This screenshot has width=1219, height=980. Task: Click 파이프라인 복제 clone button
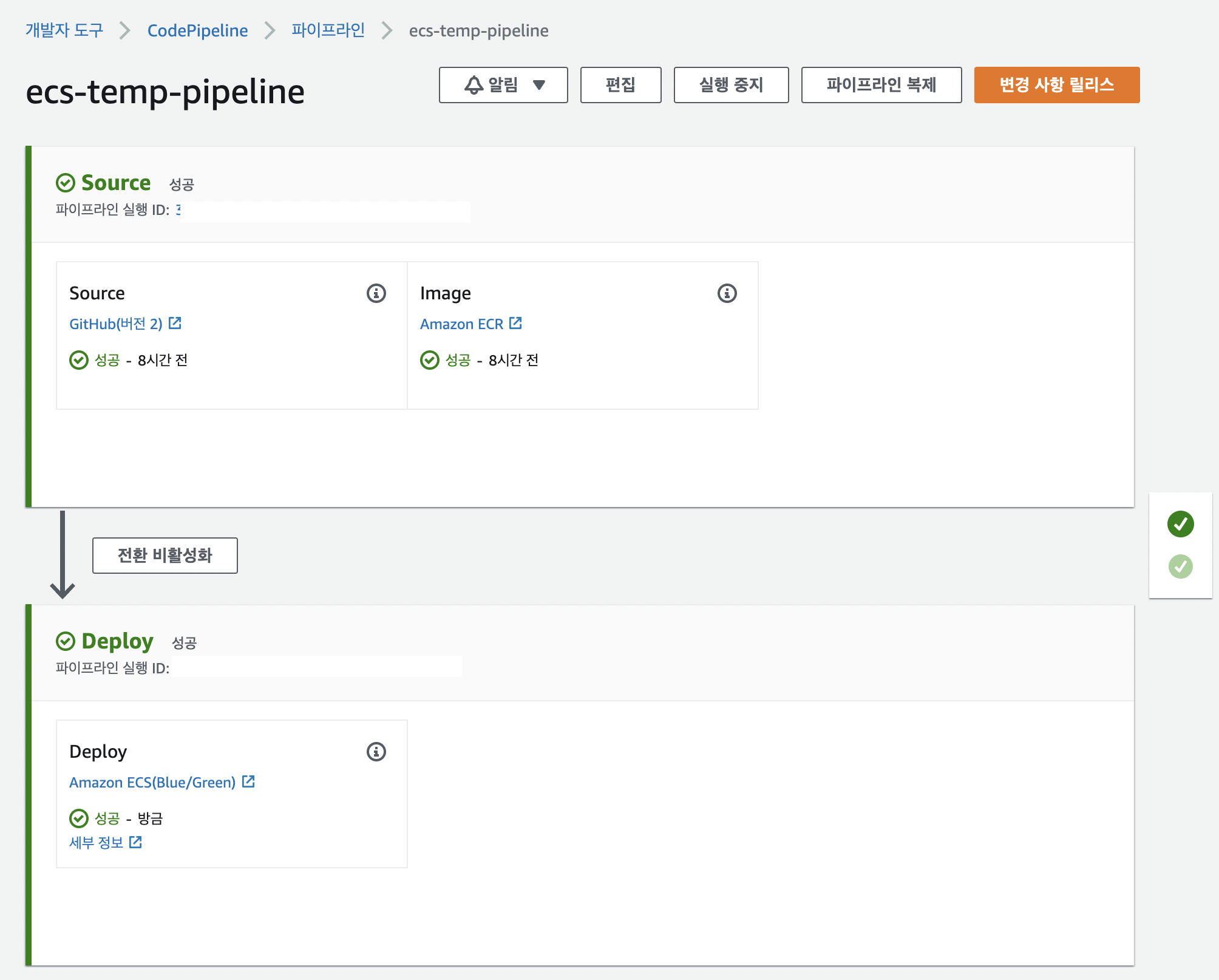881,85
